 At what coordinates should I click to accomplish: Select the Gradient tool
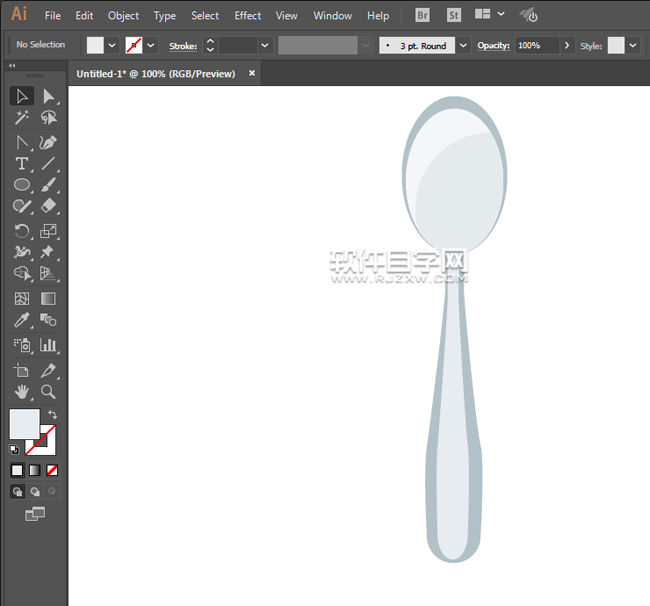48,298
